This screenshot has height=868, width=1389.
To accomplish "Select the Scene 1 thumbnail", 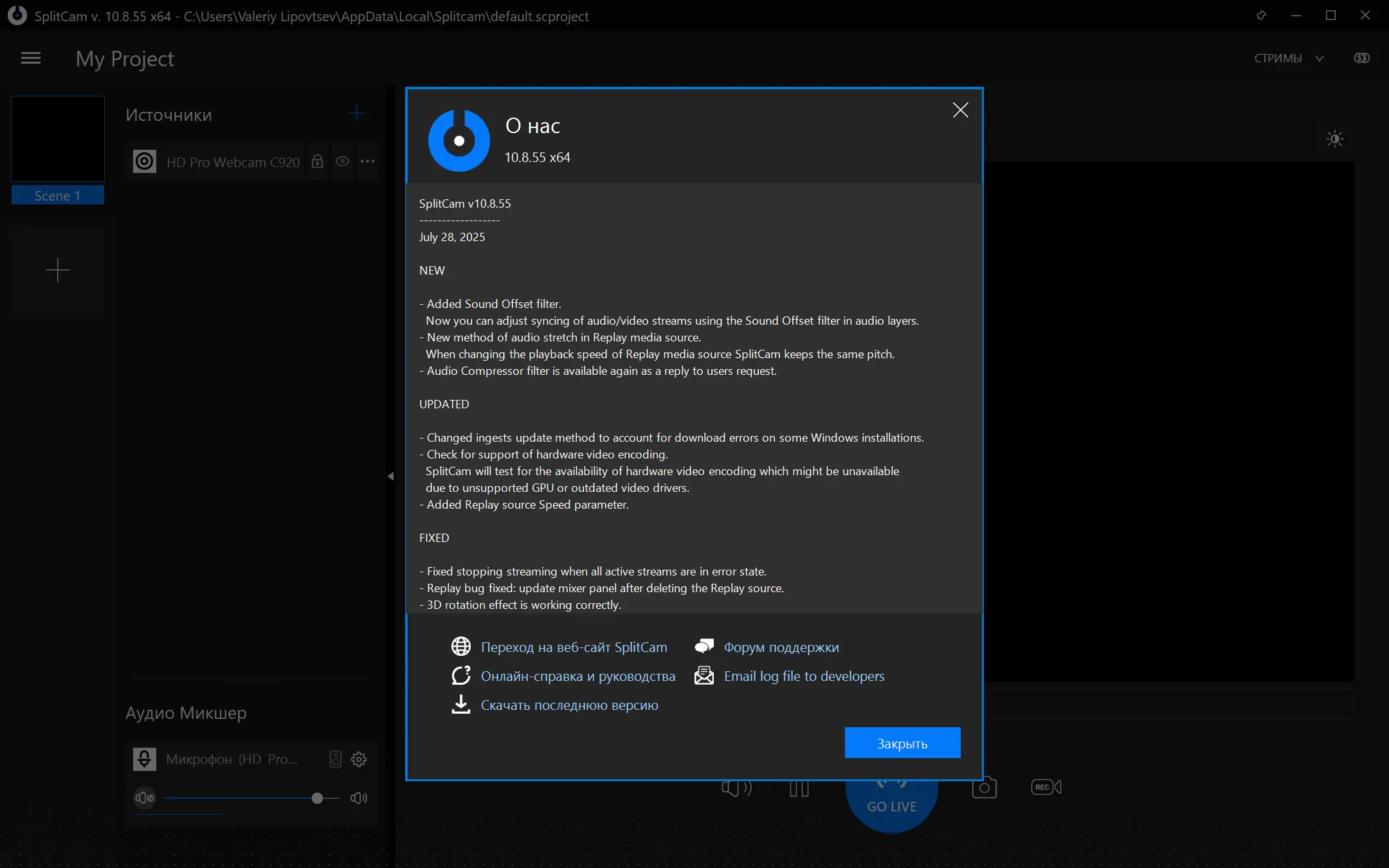I will click(58, 140).
